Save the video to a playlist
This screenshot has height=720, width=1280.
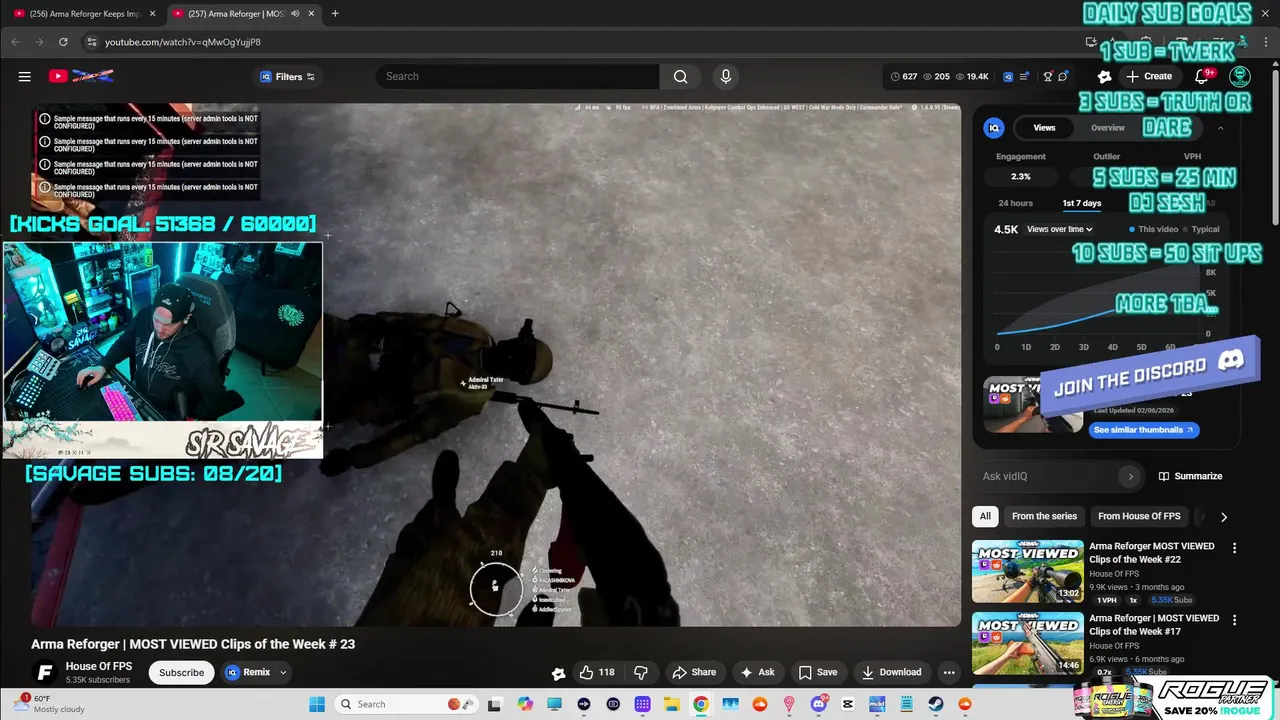pos(817,672)
